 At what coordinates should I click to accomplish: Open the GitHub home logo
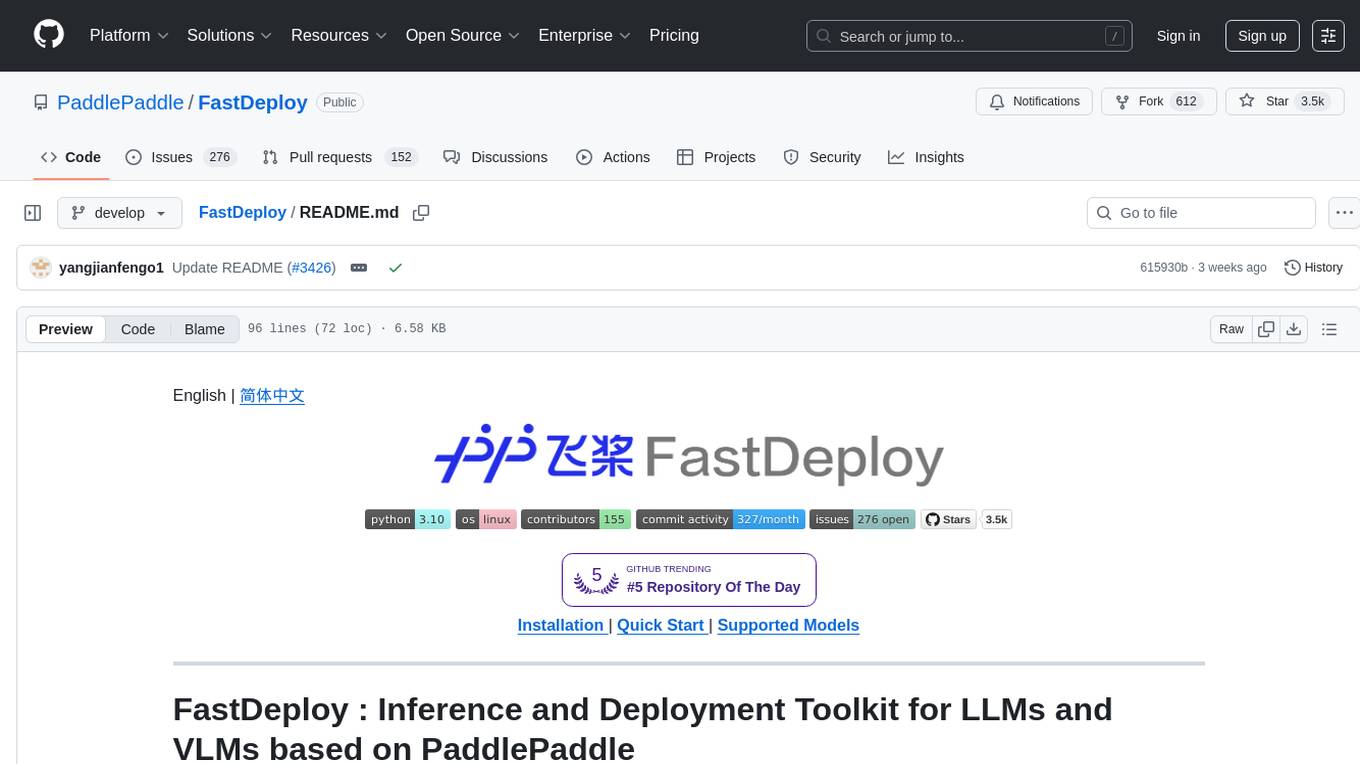(49, 35)
